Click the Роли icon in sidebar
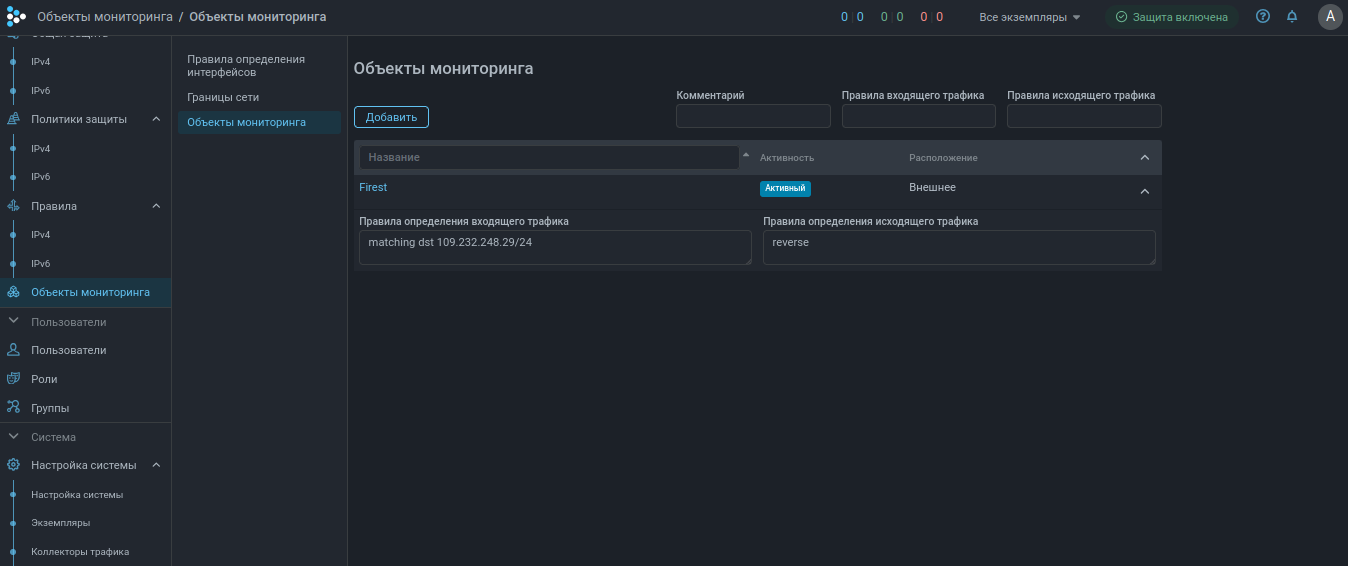Image resolution: width=1348 pixels, height=566 pixels. coord(13,379)
